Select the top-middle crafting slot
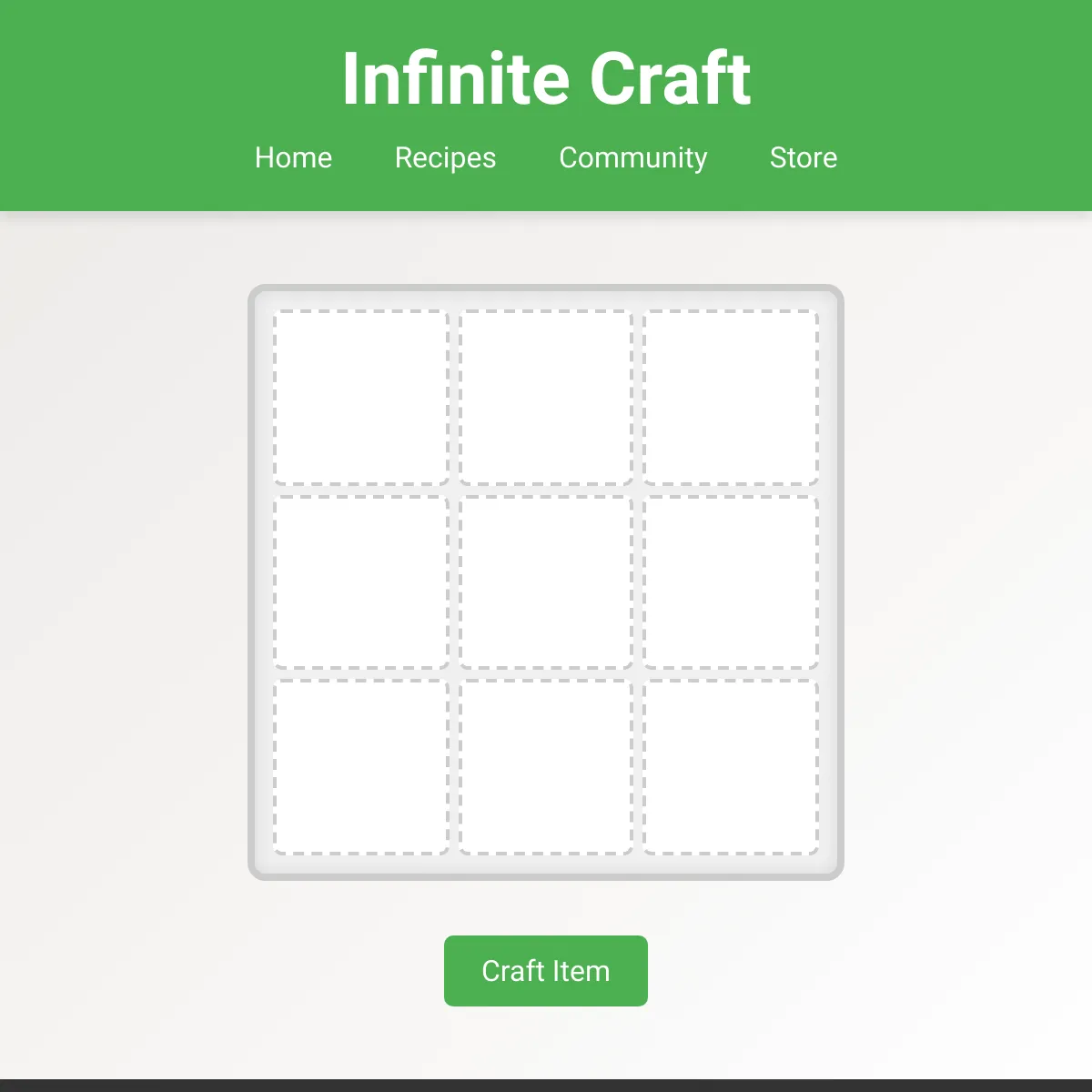Screen dimensions: 1092x1092 (x=546, y=398)
